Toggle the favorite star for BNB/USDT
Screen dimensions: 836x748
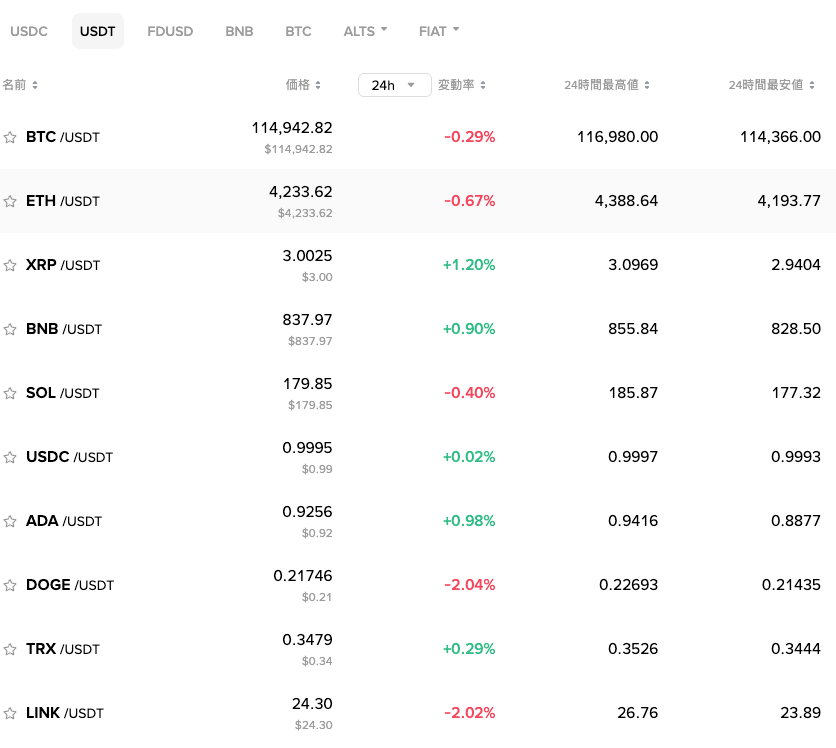pyautogui.click(x=10, y=329)
